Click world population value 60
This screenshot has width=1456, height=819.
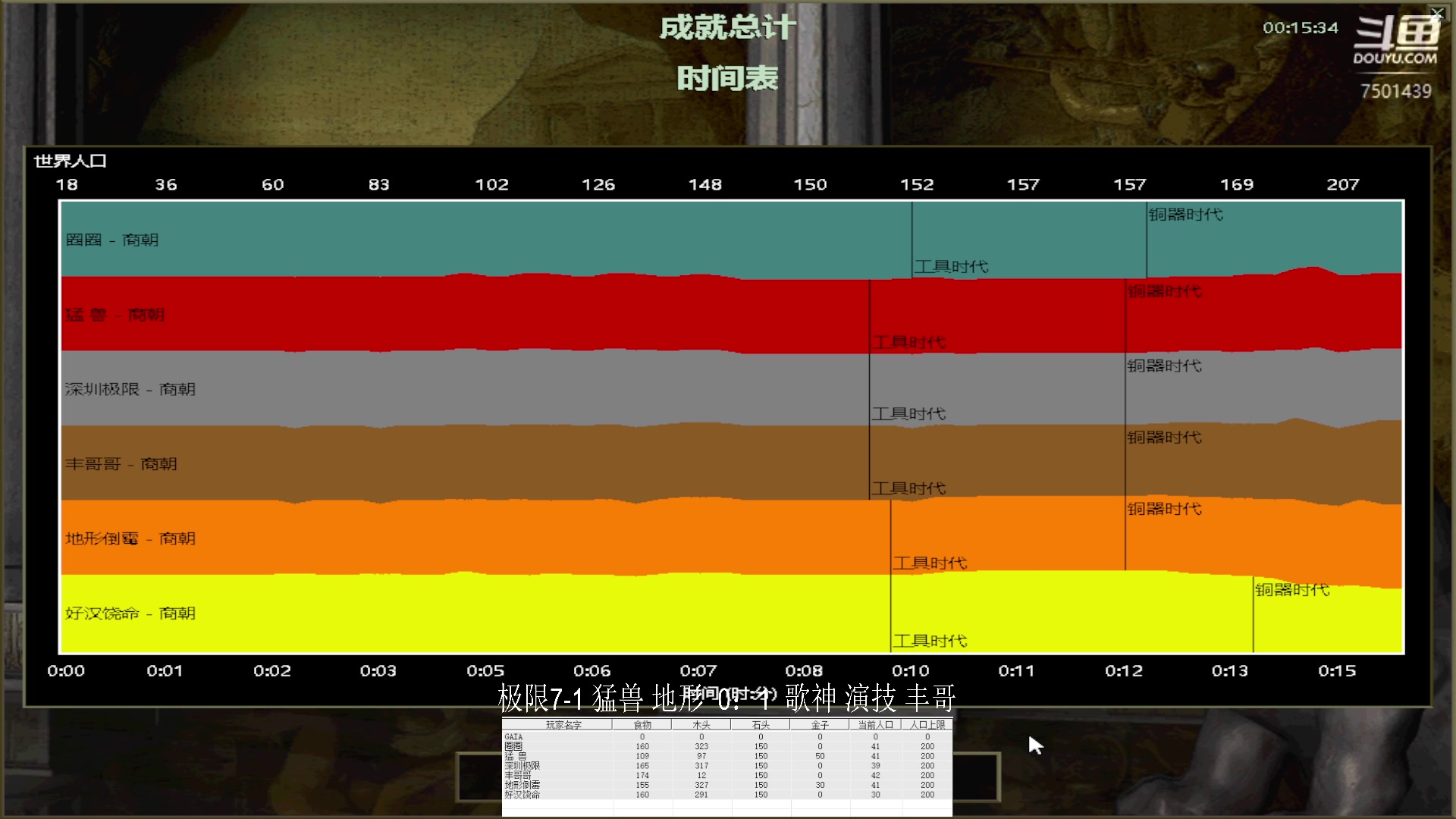pyautogui.click(x=273, y=184)
